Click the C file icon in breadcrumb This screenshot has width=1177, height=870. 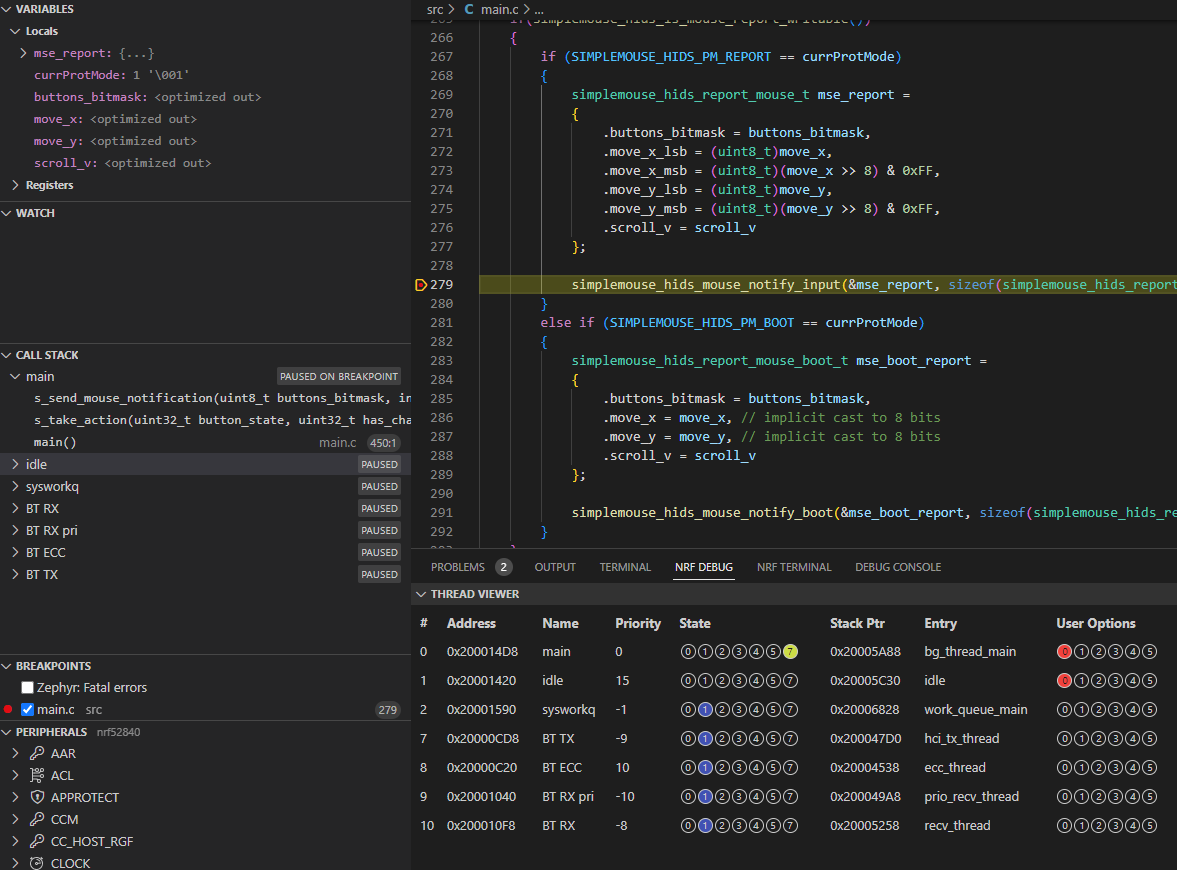469,9
